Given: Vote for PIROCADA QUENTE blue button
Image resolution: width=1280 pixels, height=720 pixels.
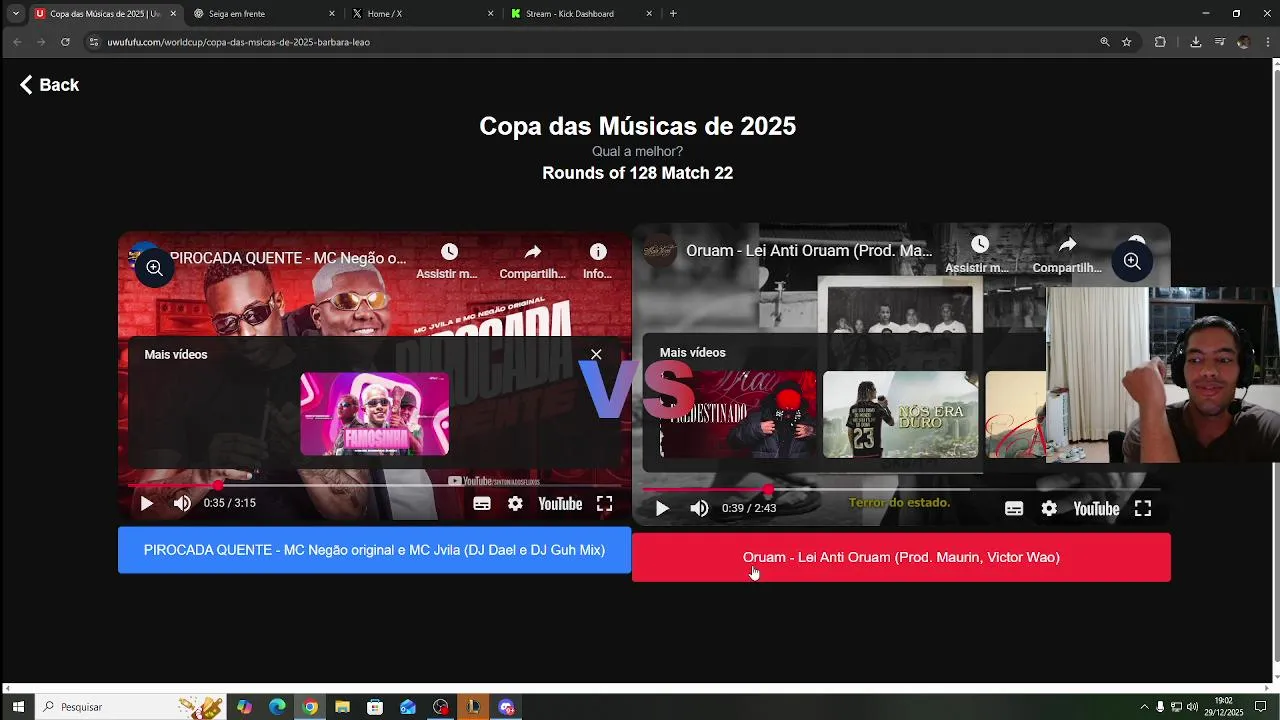Looking at the screenshot, I should (x=374, y=550).
